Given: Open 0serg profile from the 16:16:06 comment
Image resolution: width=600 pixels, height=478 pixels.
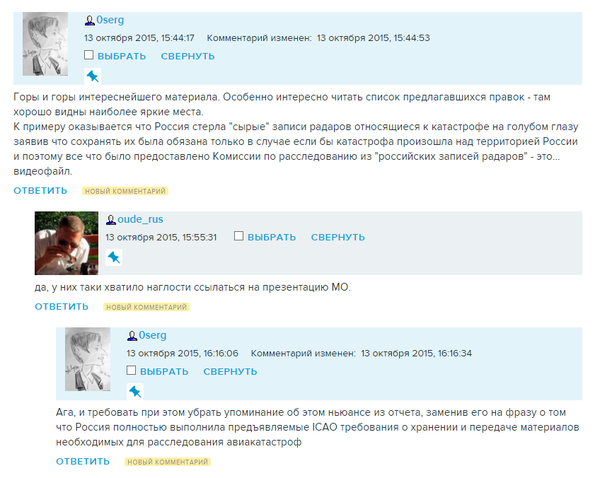Looking at the screenshot, I should (x=153, y=335).
